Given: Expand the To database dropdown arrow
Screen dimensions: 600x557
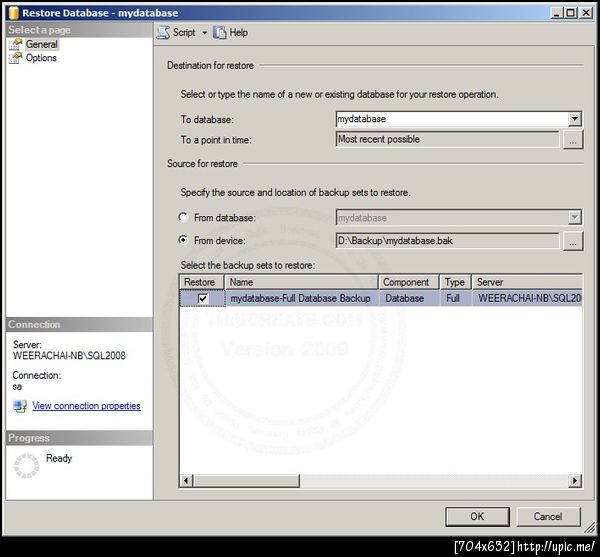Looking at the screenshot, I should [x=574, y=119].
